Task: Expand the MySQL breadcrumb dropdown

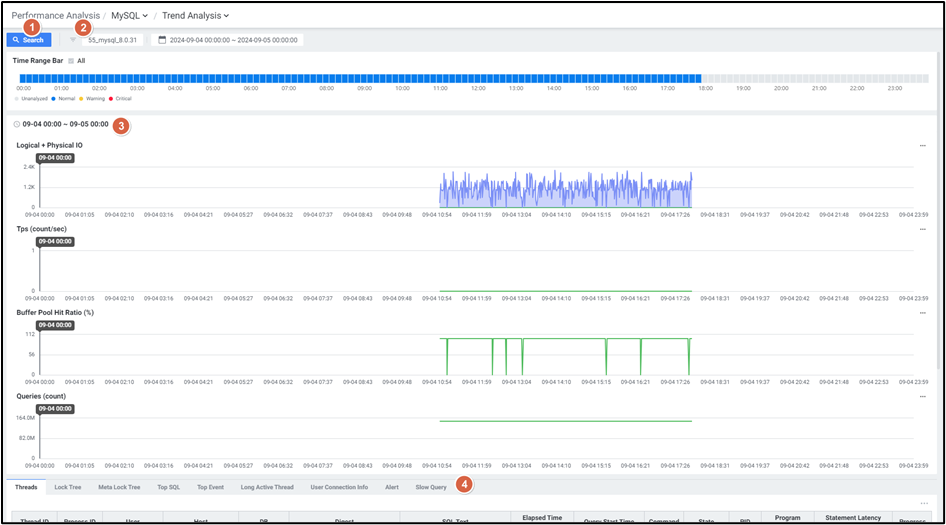Action: point(130,15)
